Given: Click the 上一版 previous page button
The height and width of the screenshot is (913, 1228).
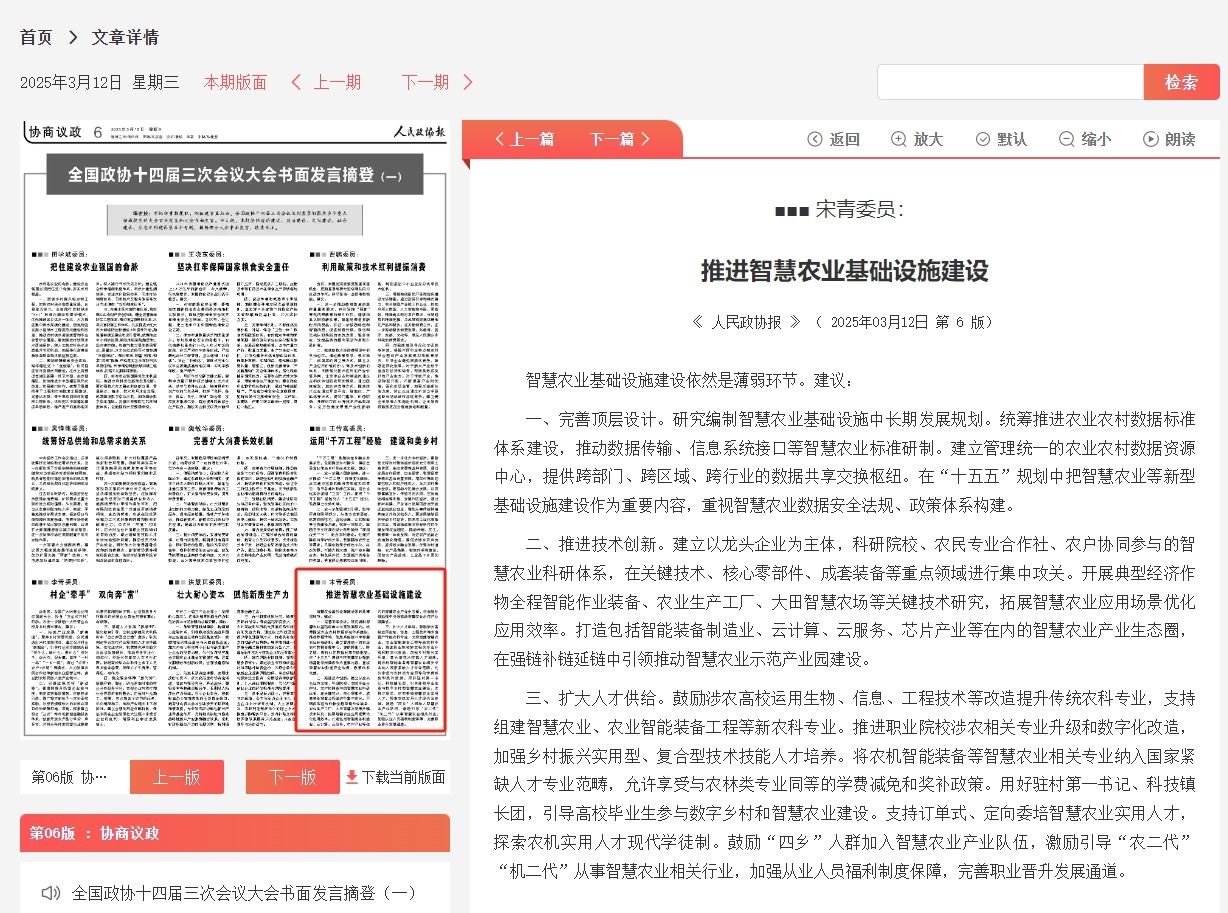Looking at the screenshot, I should 177,777.
